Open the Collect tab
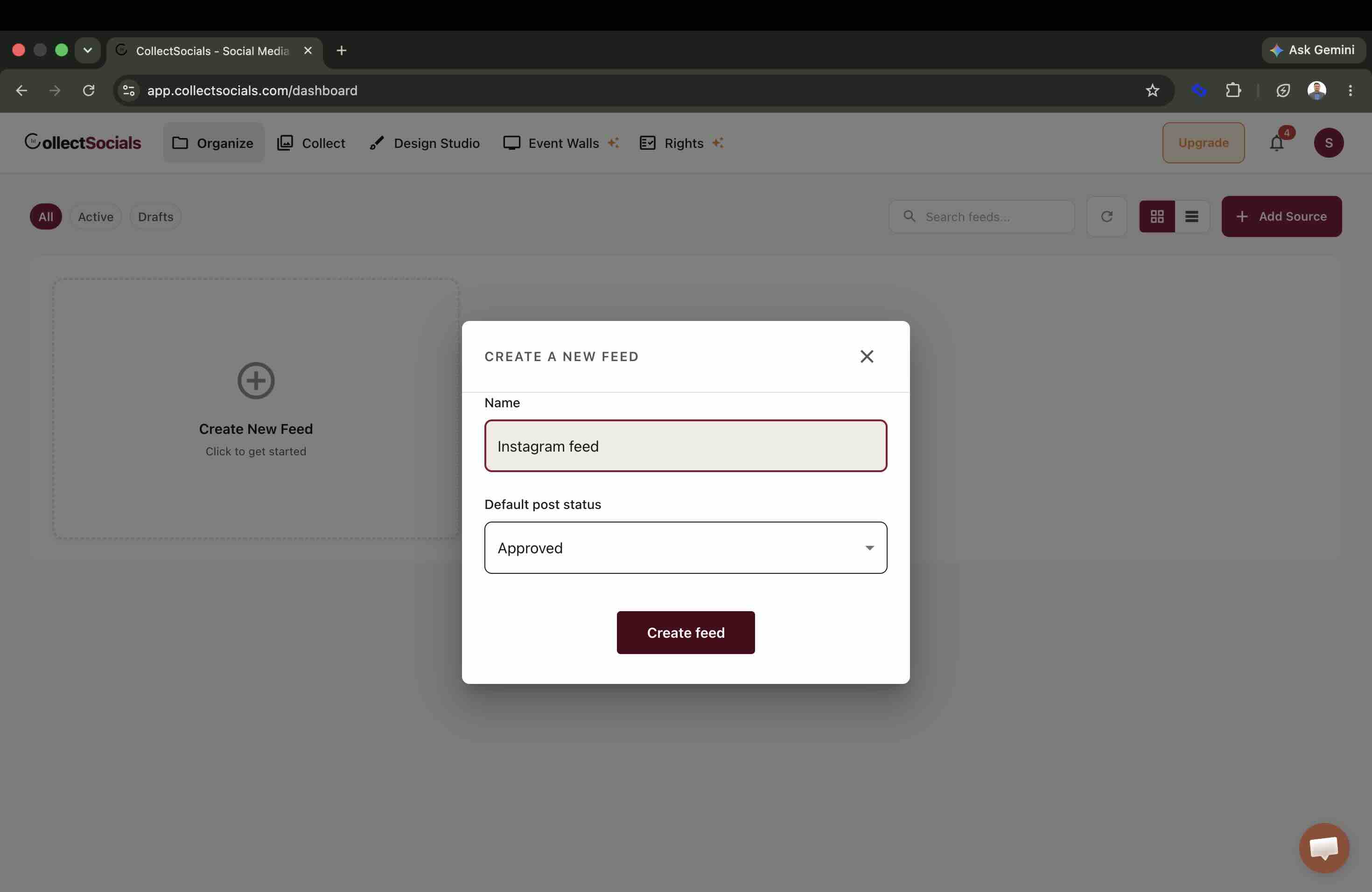Image resolution: width=1372 pixels, height=892 pixels. (x=311, y=143)
